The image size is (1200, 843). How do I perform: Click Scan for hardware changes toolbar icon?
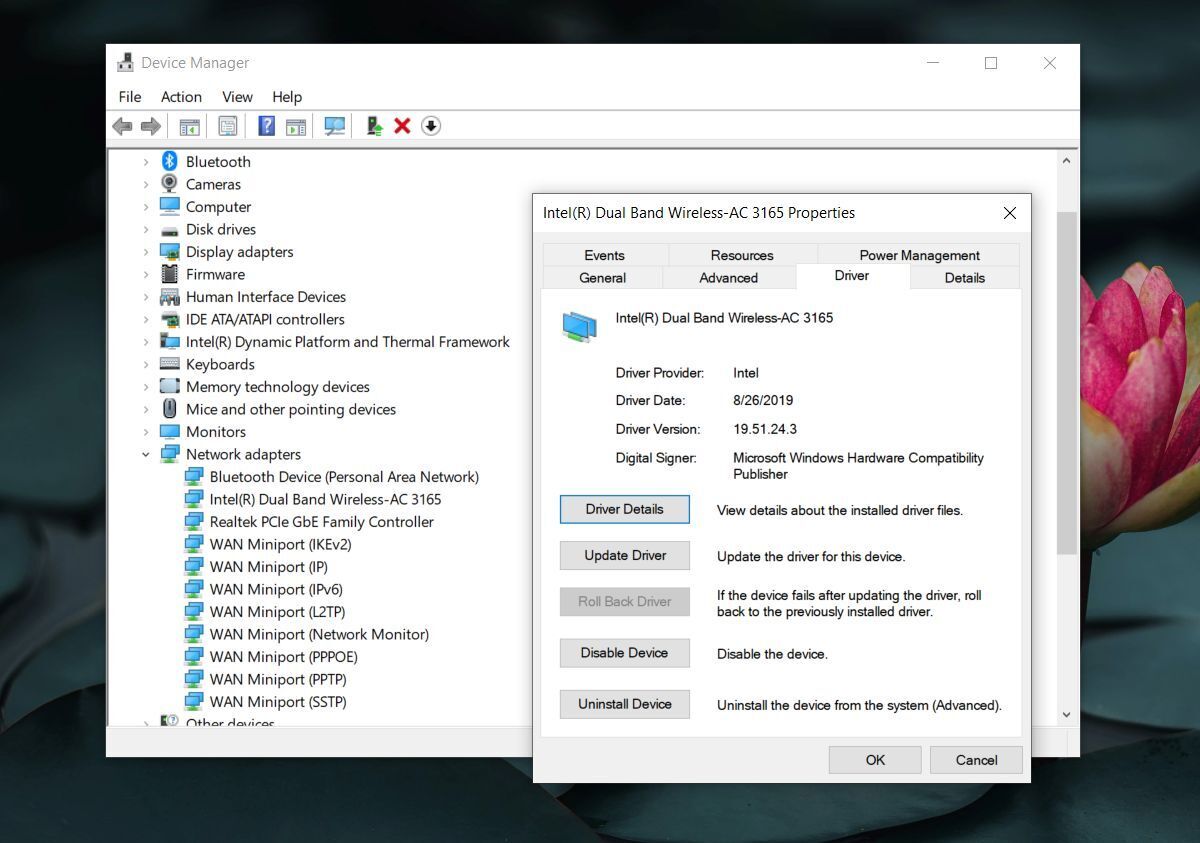pos(334,126)
